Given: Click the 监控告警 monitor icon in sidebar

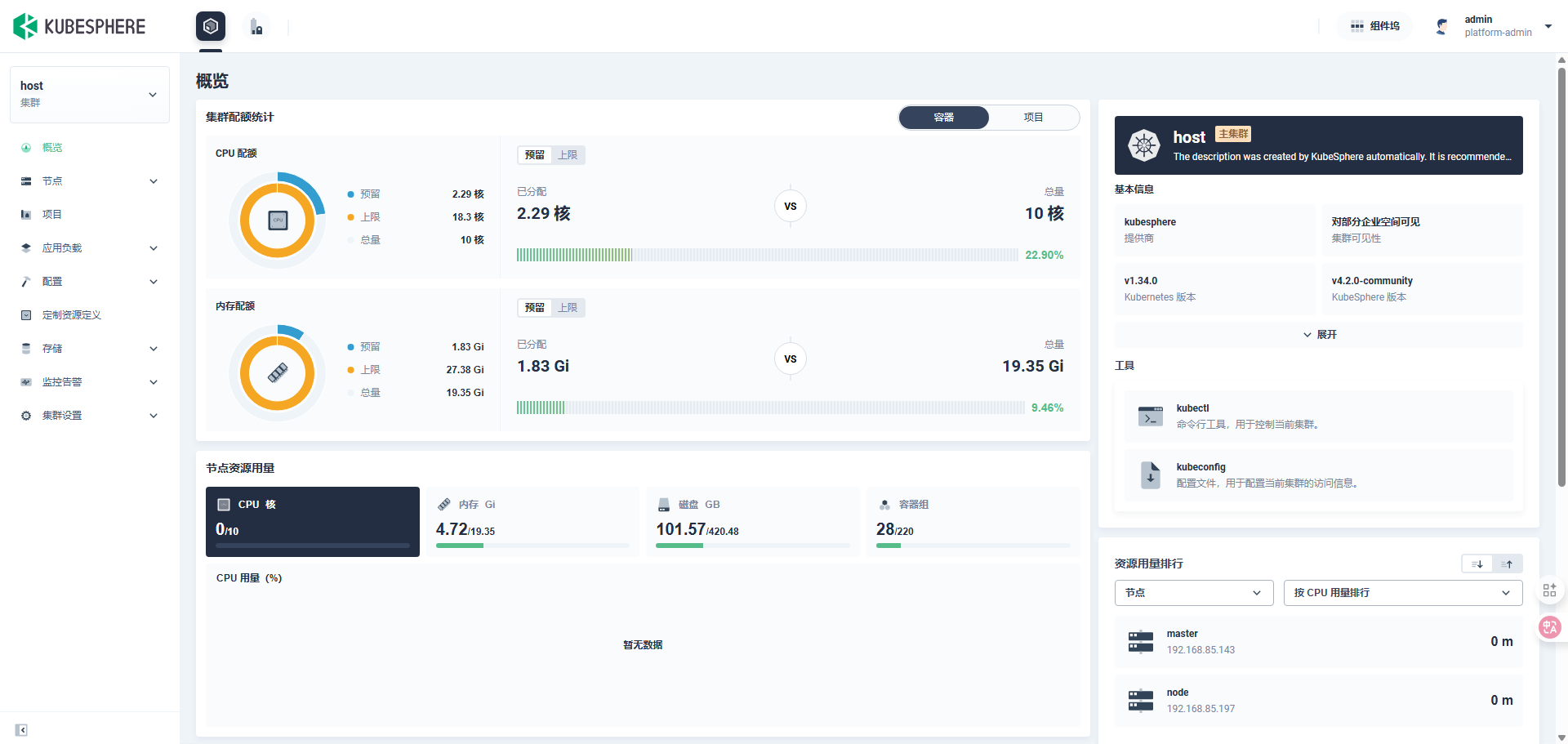Looking at the screenshot, I should 26,382.
